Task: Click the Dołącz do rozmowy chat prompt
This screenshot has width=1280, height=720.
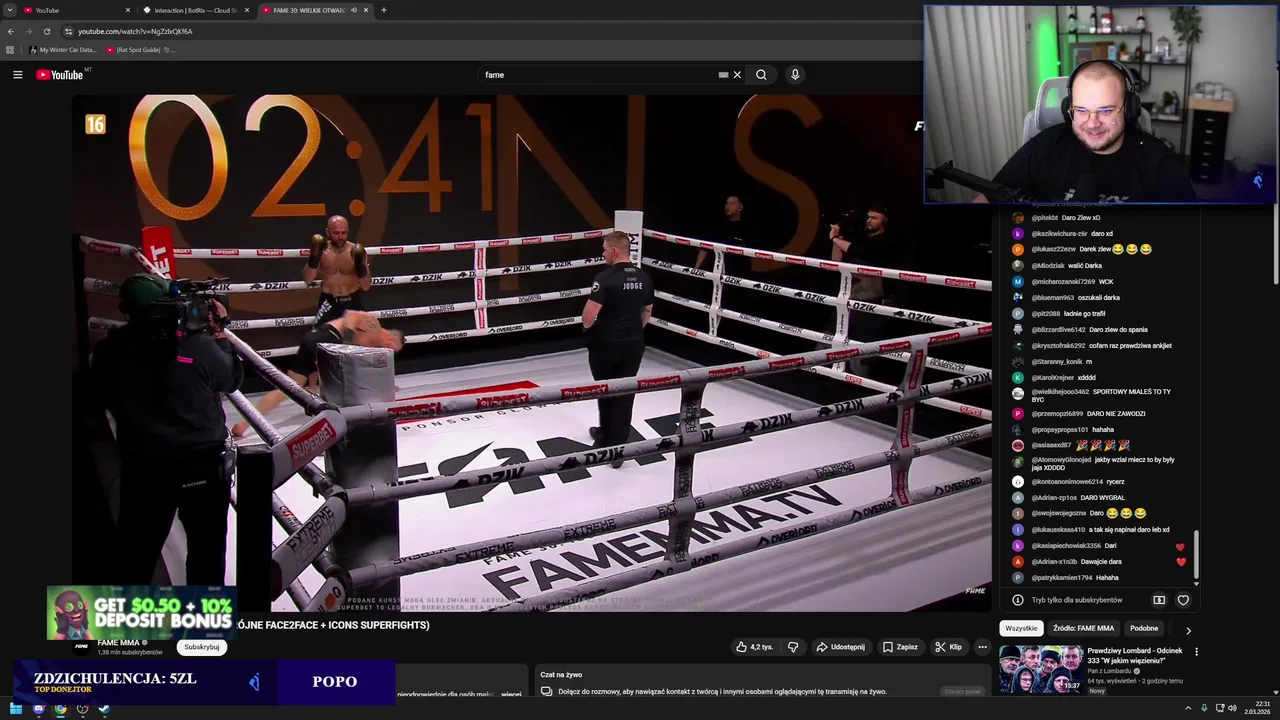Action: pyautogui.click(x=722, y=691)
